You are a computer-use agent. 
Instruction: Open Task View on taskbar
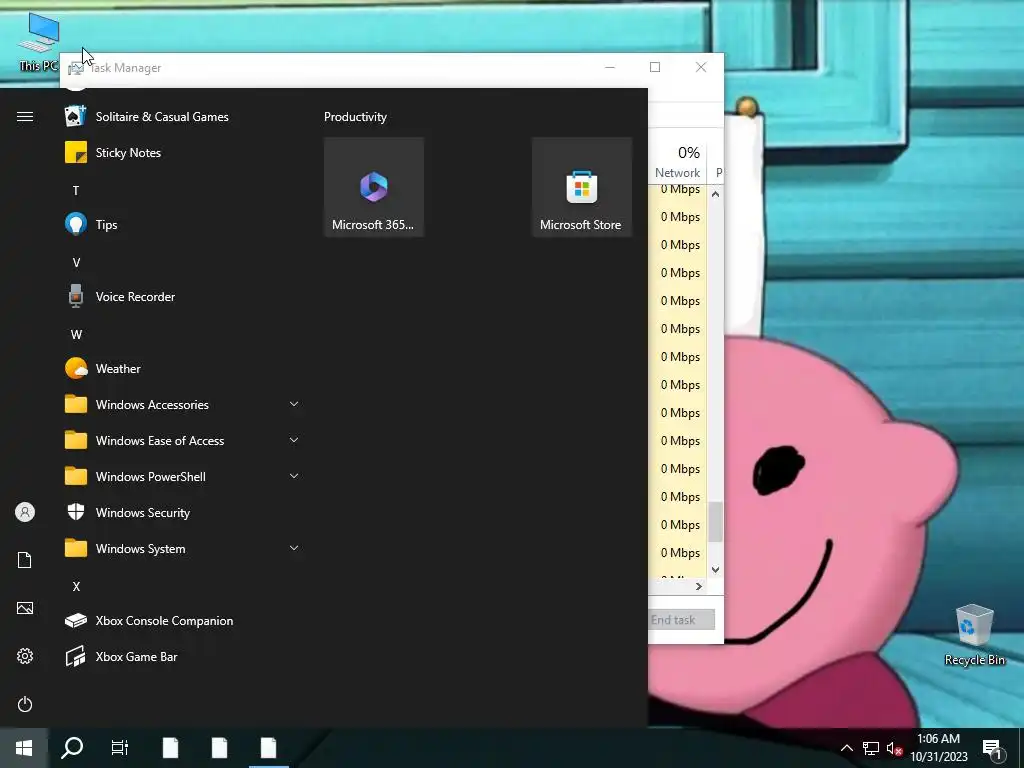[x=120, y=748]
